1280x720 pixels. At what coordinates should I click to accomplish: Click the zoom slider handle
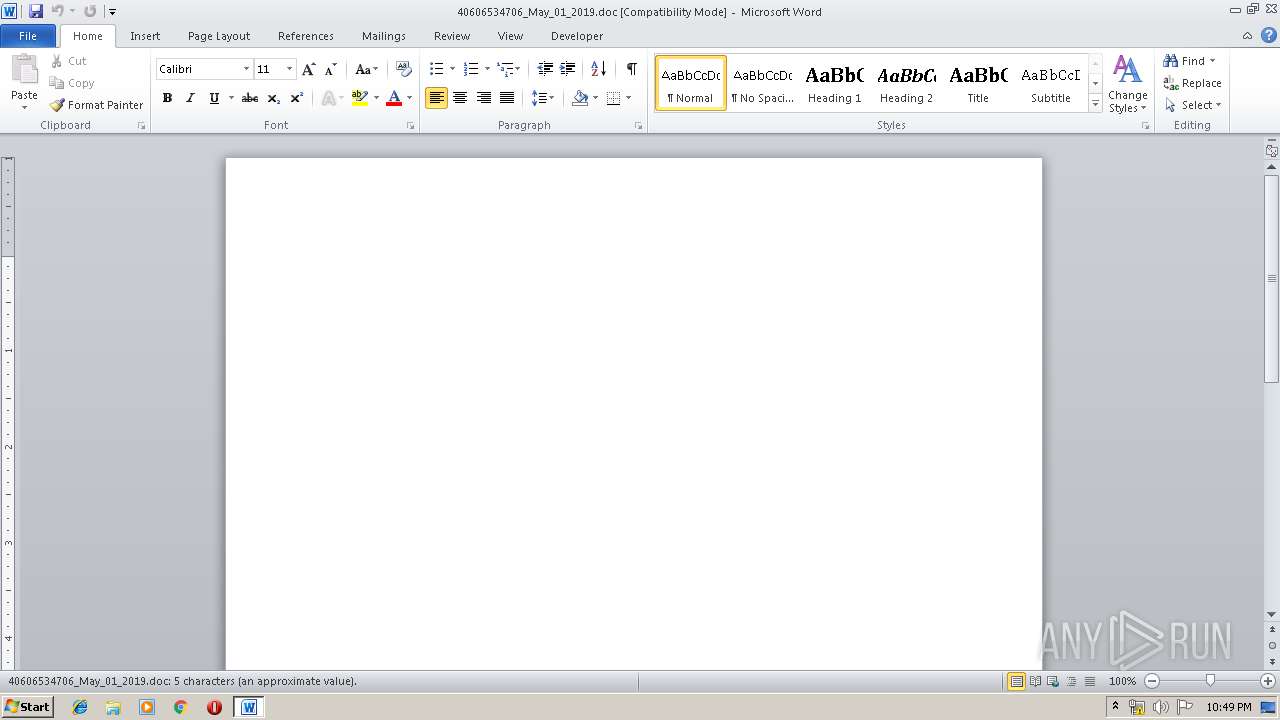(x=1210, y=681)
